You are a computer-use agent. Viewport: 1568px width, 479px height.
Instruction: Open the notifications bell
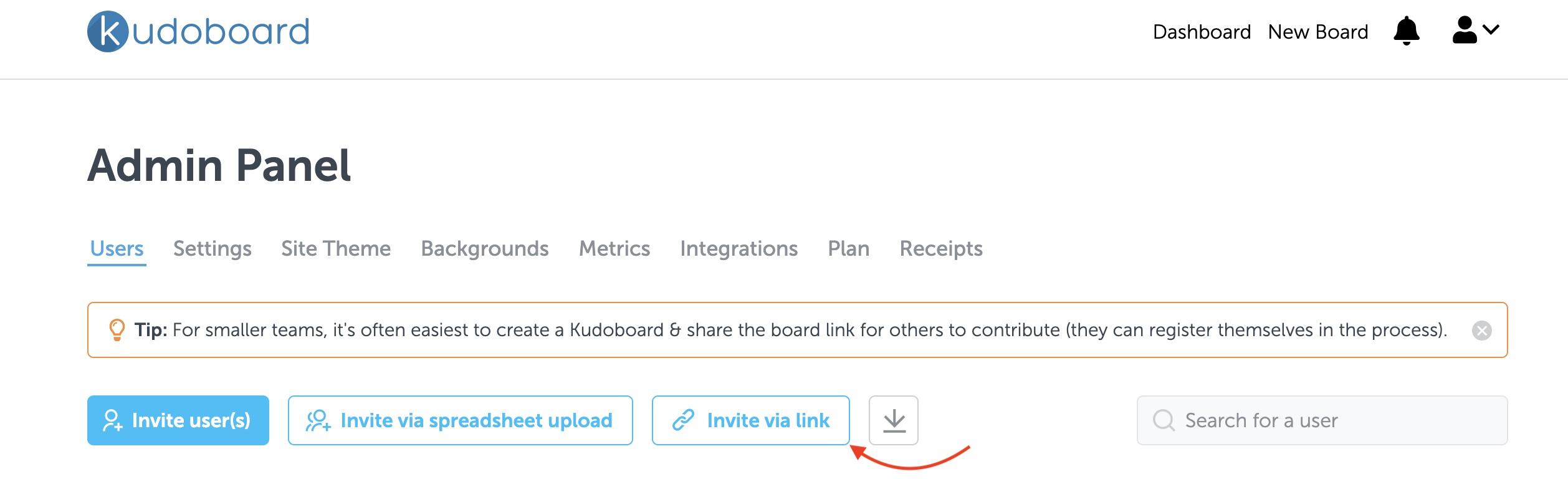click(1406, 31)
